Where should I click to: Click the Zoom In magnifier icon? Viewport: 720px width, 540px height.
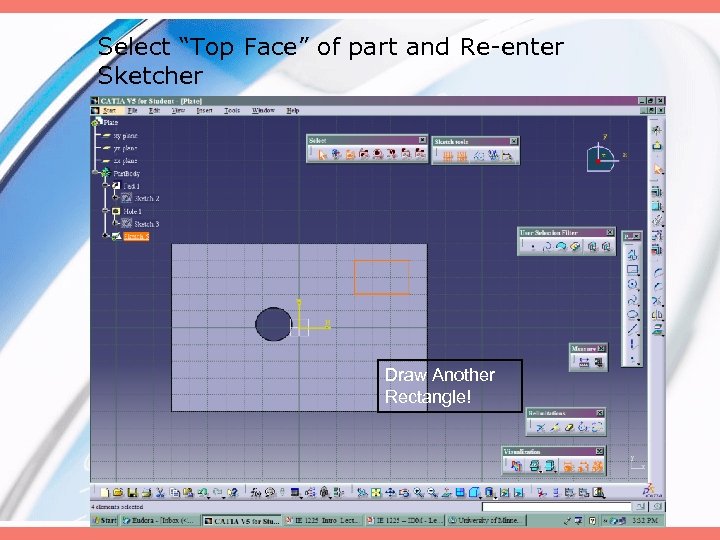coord(418,493)
